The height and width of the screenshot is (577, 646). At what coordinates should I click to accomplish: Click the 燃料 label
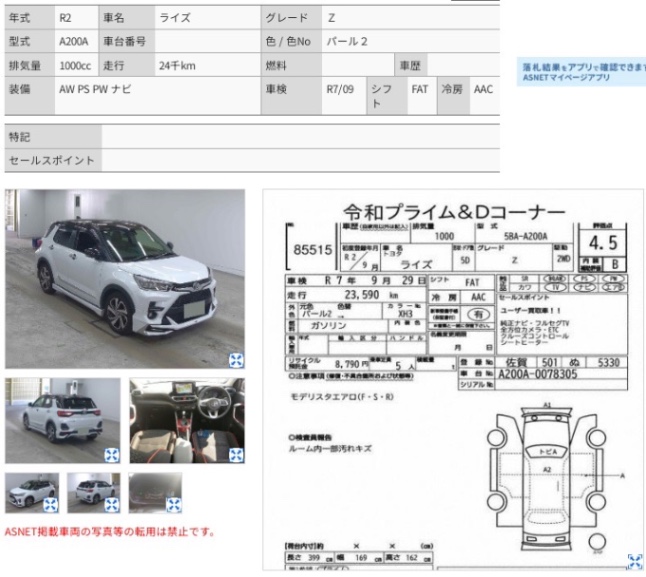pos(276,65)
